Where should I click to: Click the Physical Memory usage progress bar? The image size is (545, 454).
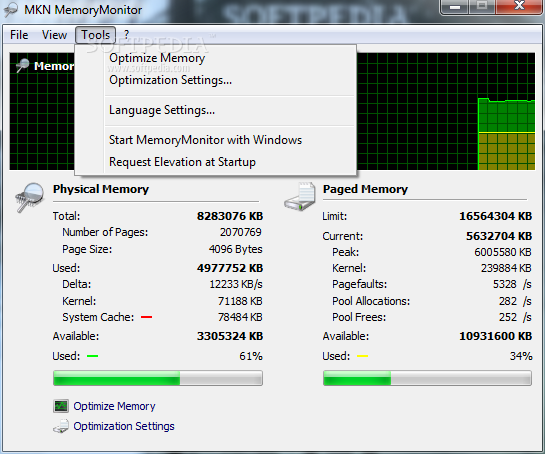158,378
